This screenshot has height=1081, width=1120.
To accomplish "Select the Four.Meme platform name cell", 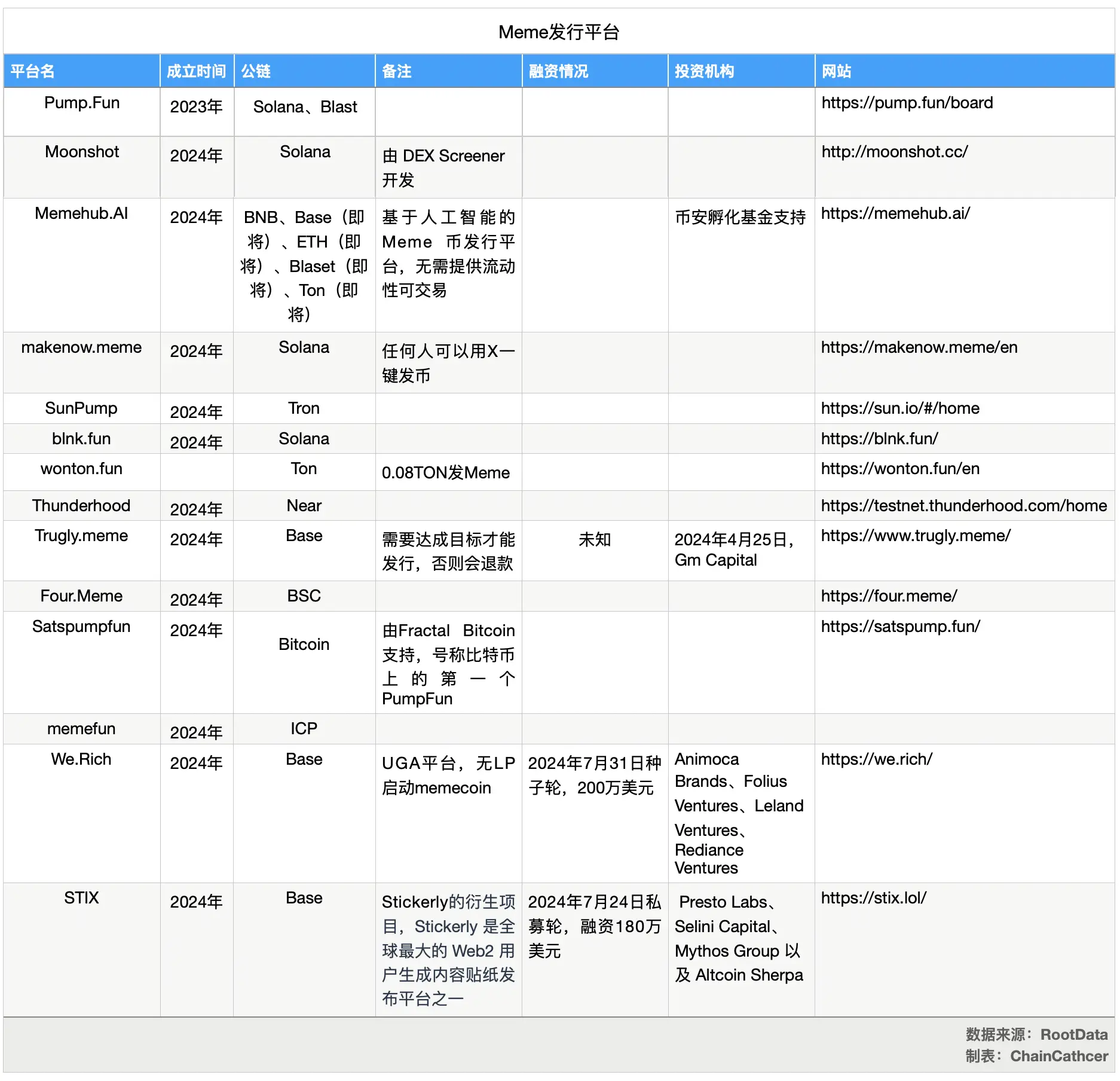I will (81, 596).
